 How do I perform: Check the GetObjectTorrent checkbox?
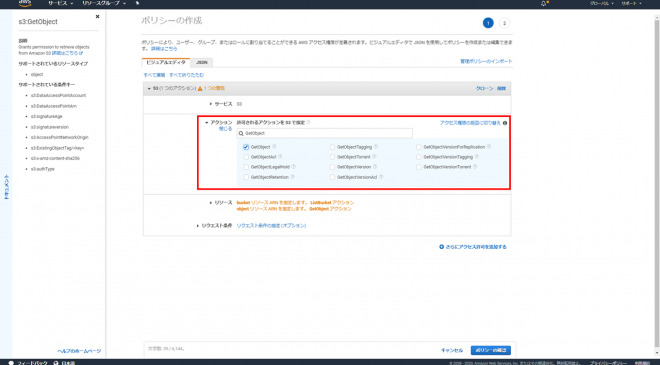(x=333, y=157)
